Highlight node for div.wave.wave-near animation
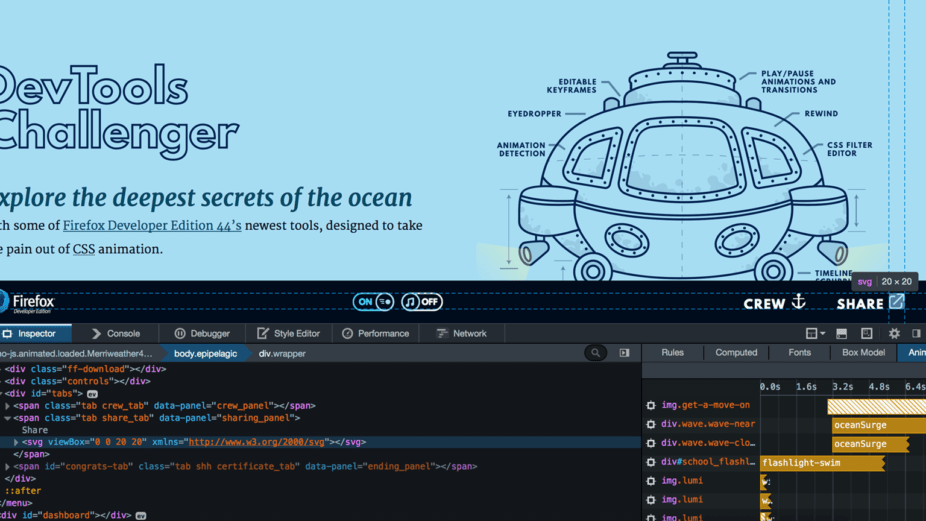The height and width of the screenshot is (521, 926). [651, 424]
